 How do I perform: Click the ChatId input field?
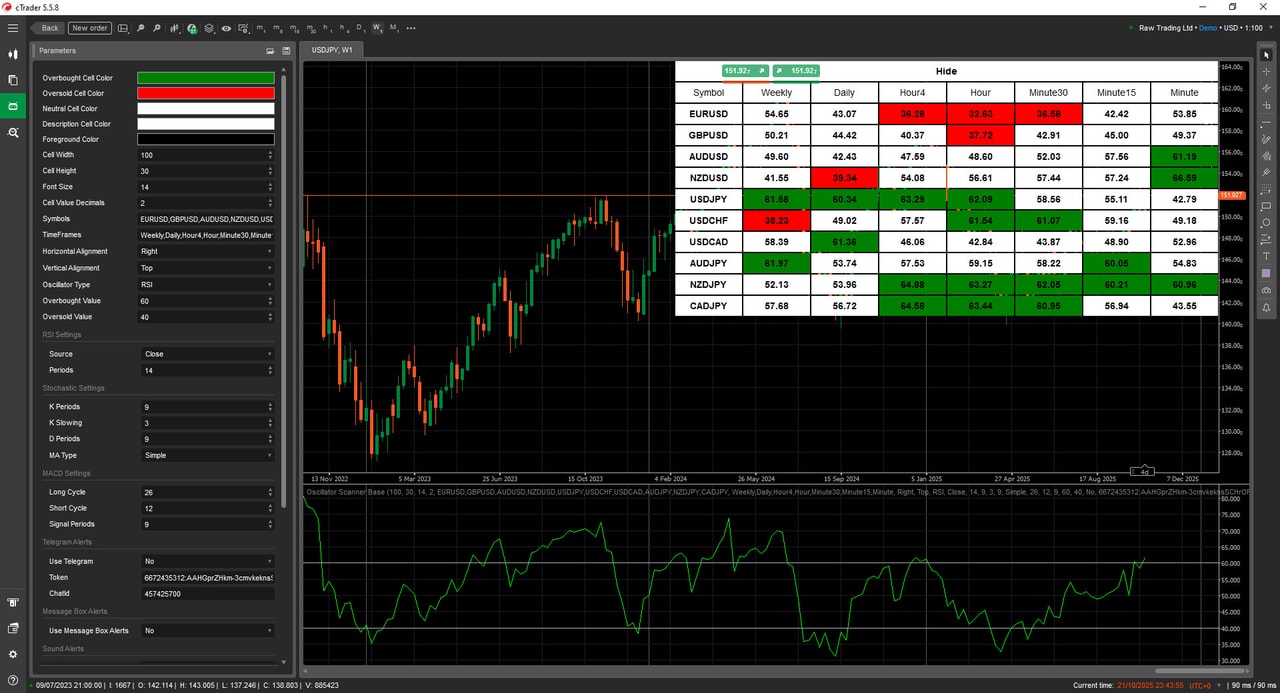(x=207, y=594)
